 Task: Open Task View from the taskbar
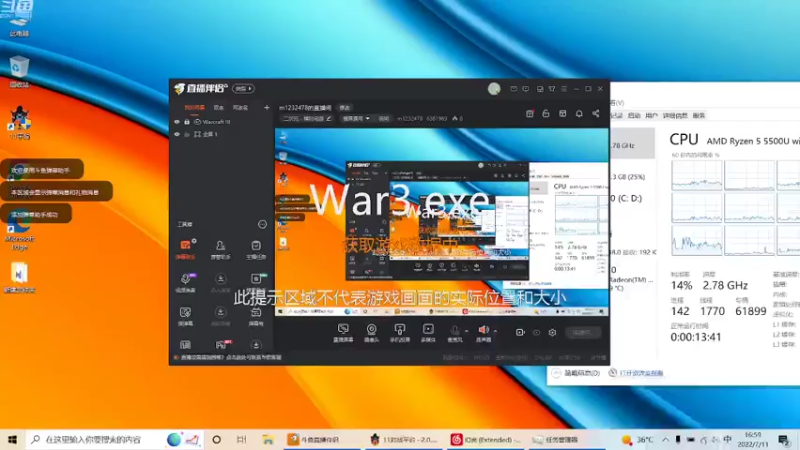241,439
